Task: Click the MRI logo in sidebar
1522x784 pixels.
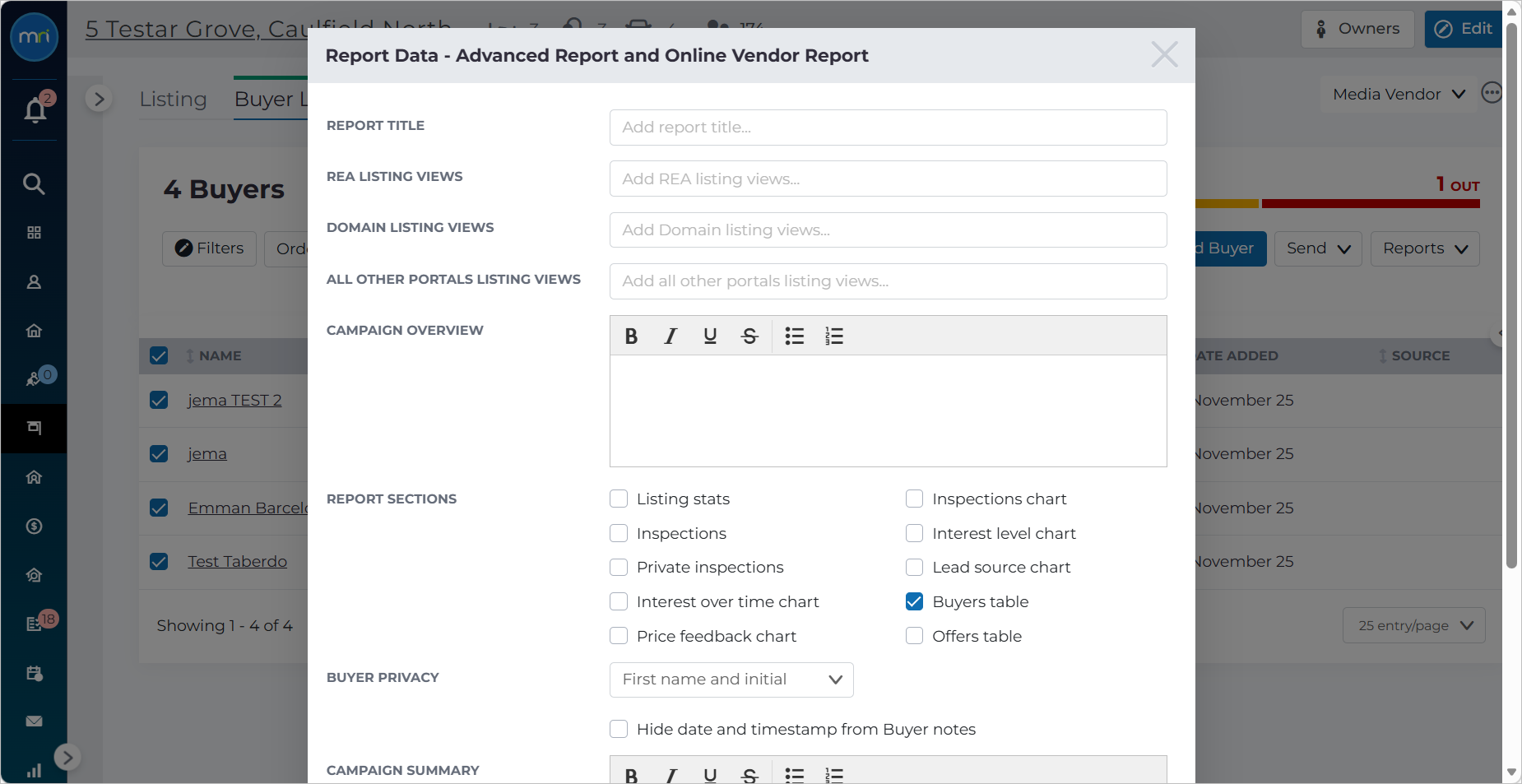Action: click(x=34, y=36)
